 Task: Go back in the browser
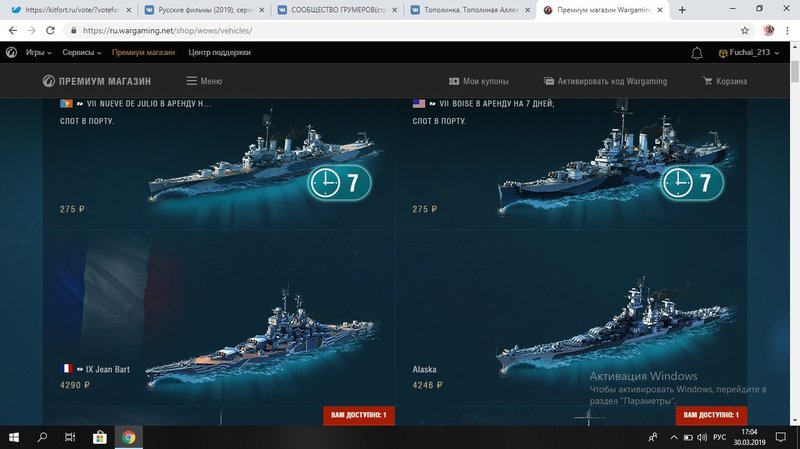coord(13,31)
